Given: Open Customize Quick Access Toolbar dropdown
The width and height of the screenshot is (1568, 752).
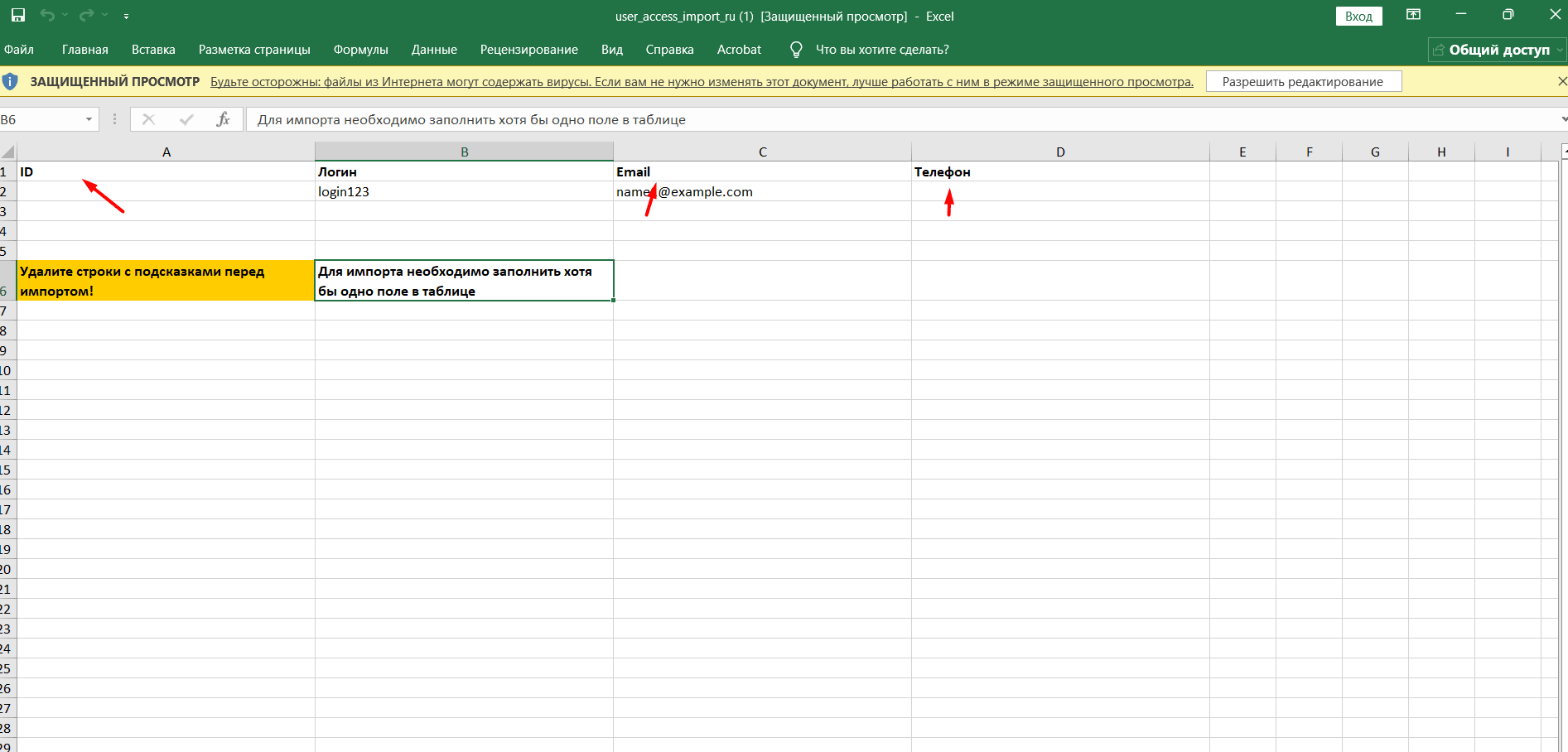Looking at the screenshot, I should (126, 17).
